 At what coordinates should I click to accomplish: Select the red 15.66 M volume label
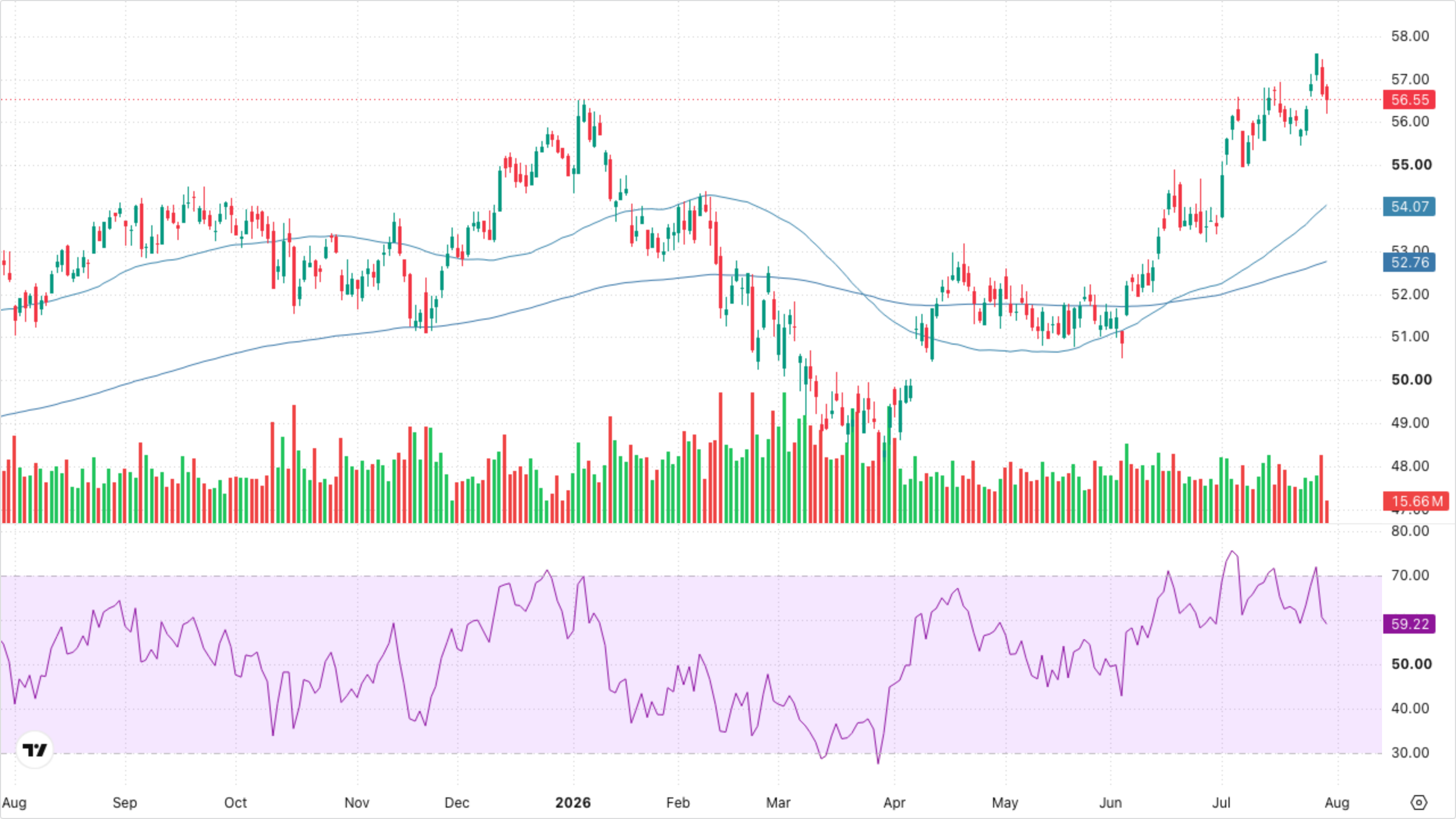(1416, 501)
